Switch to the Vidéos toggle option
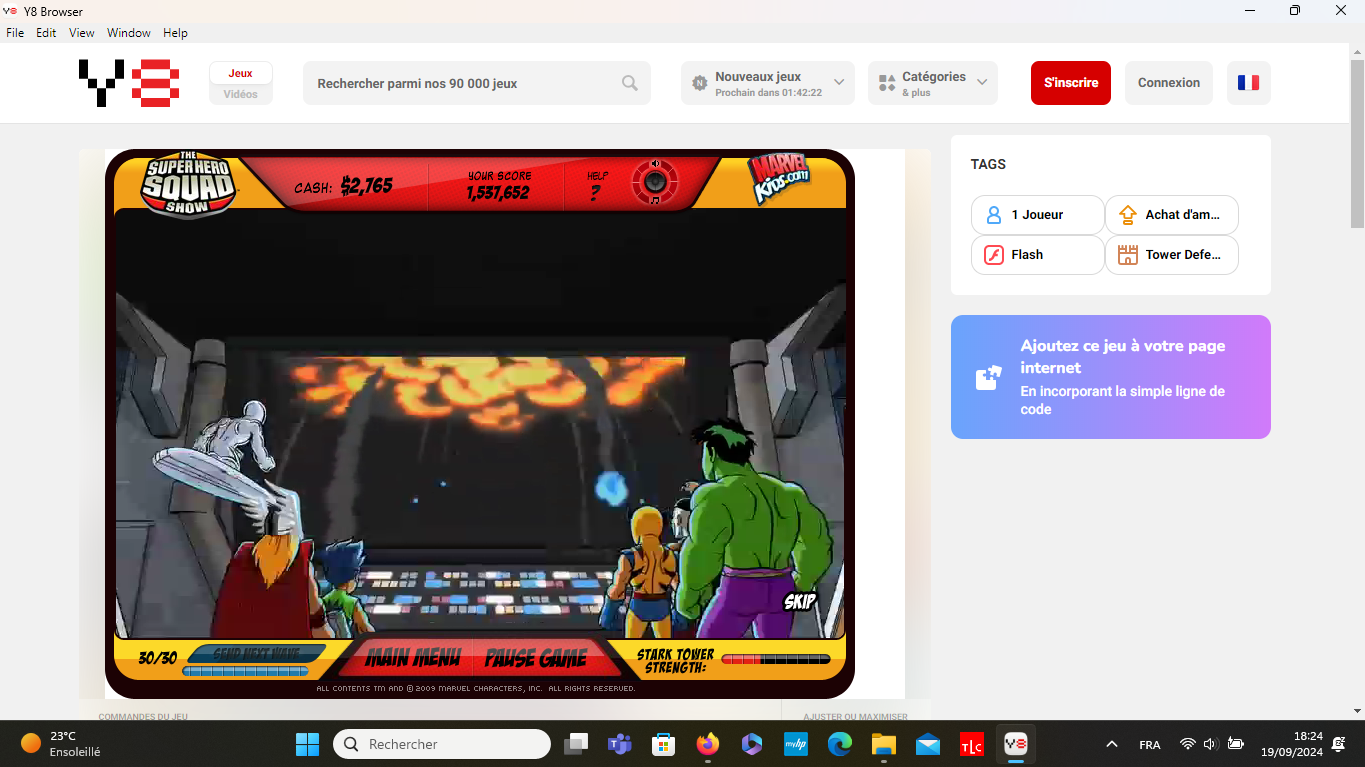1365x767 pixels. click(241, 94)
